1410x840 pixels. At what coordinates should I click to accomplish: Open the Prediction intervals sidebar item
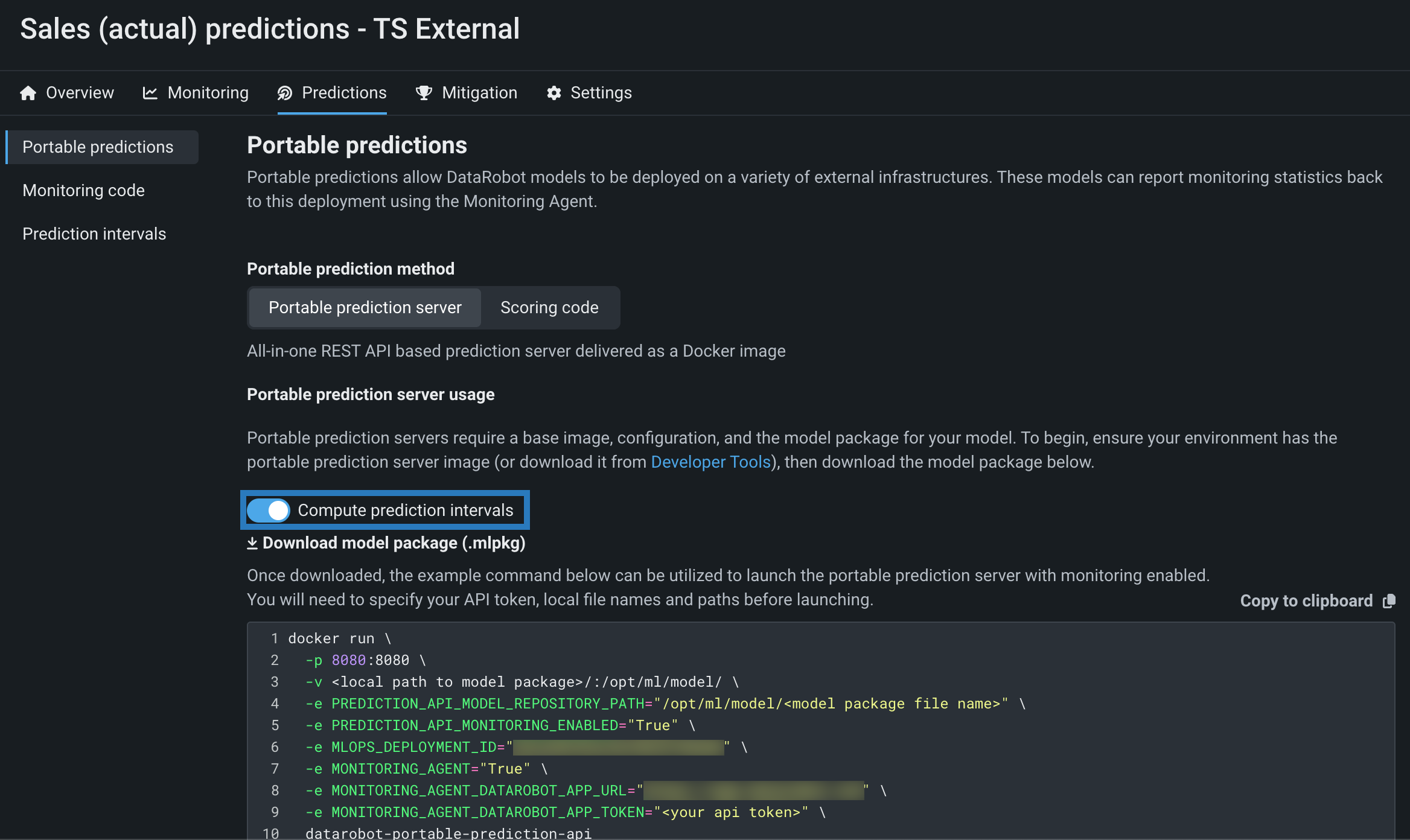coord(94,234)
